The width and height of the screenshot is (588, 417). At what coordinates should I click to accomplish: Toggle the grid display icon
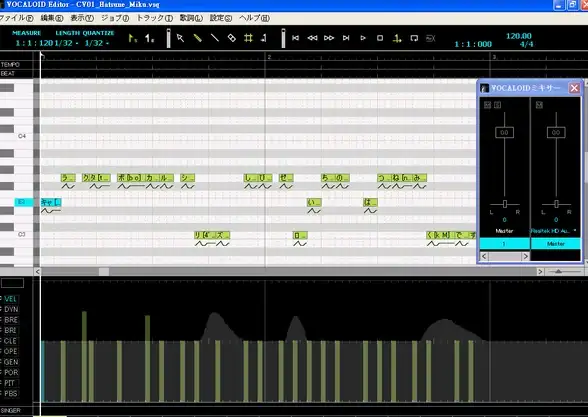[248, 38]
